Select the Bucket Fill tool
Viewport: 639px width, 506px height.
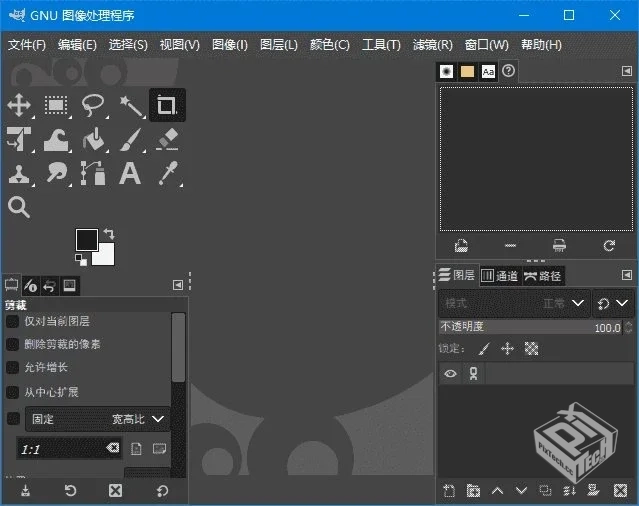94,139
